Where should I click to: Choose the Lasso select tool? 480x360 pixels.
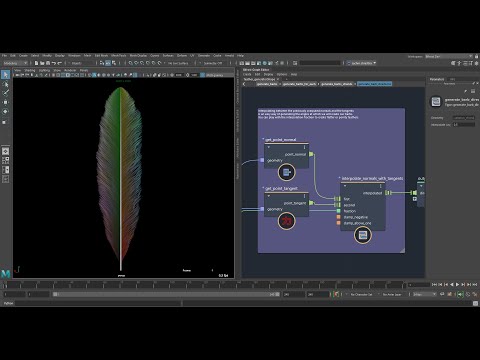5,84
